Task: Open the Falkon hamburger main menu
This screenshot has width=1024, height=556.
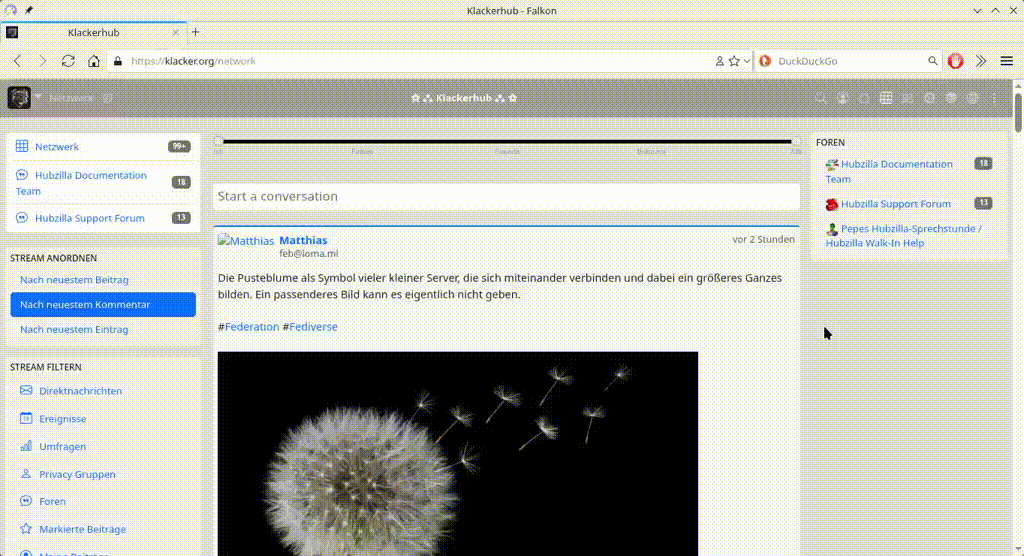Action: 1006,61
